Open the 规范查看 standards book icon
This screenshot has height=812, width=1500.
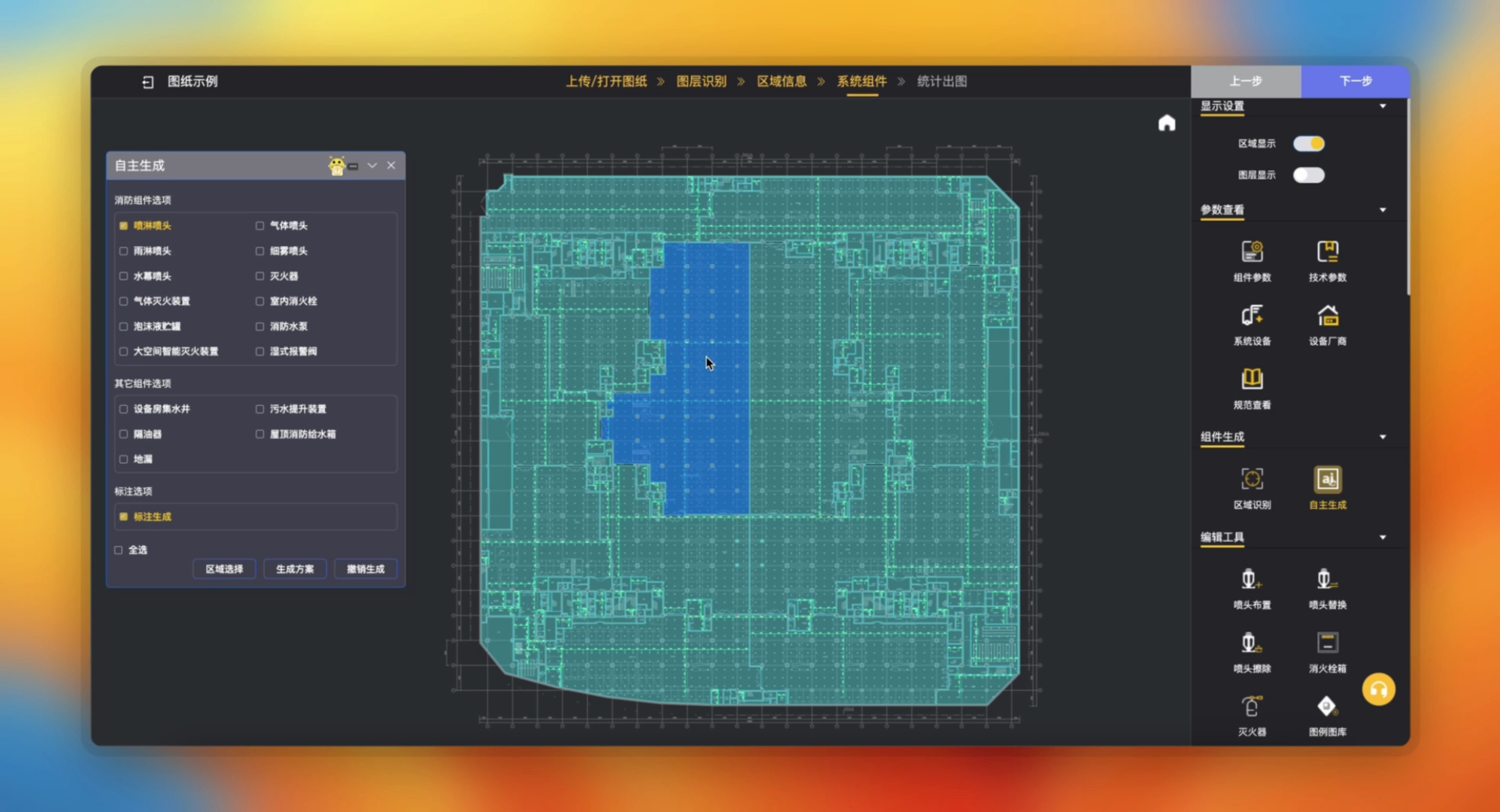pyautogui.click(x=1252, y=379)
